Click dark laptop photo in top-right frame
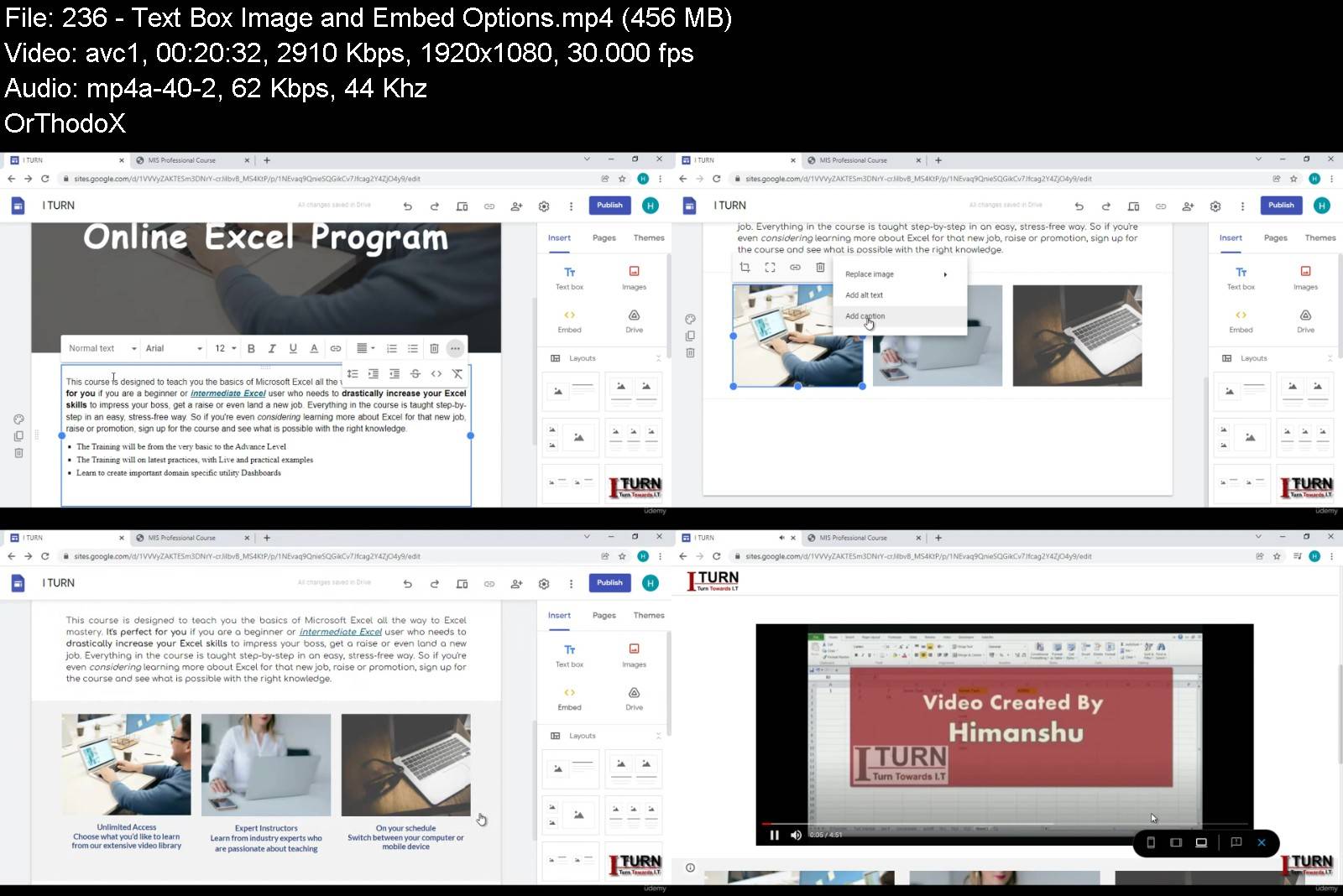 (x=1077, y=336)
